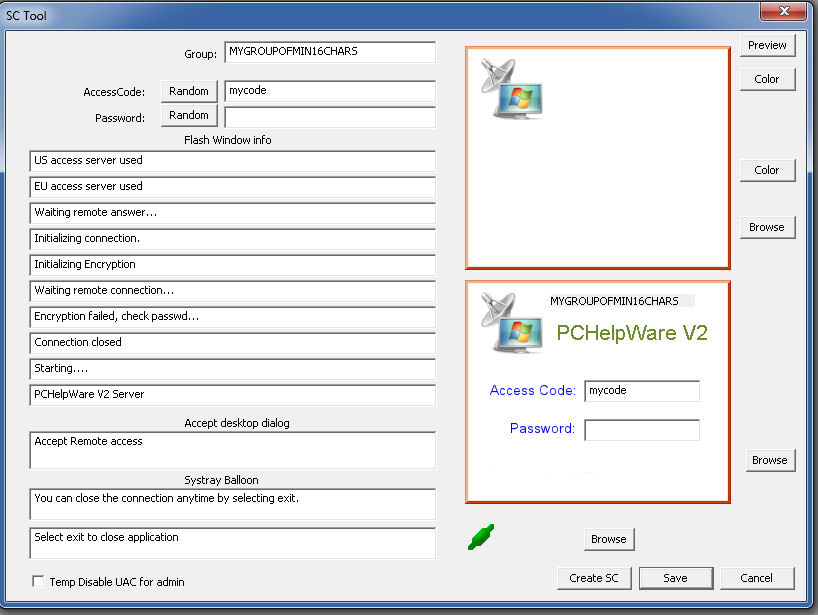The image size is (818, 615).
Task: Click the empty Password field next to Random
Action: click(x=330, y=117)
